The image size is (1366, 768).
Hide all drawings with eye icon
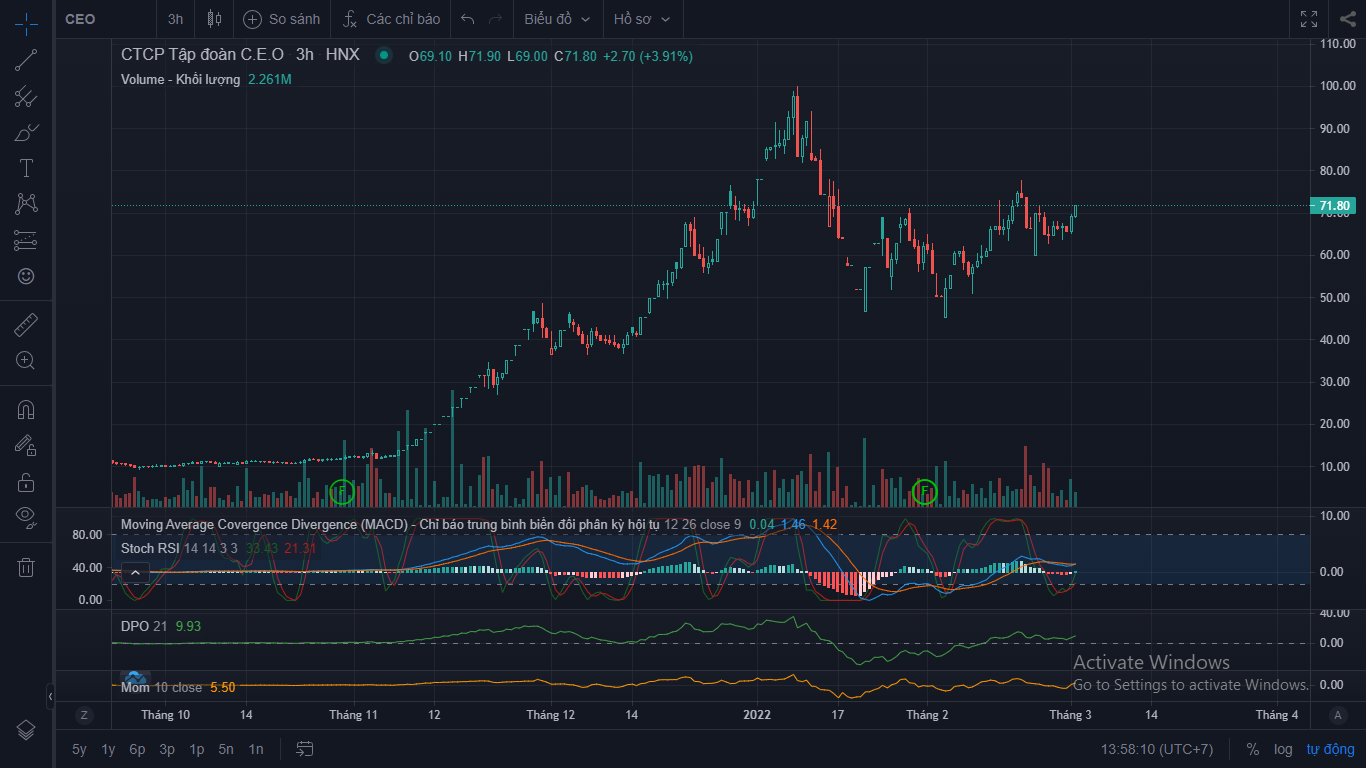click(x=26, y=517)
